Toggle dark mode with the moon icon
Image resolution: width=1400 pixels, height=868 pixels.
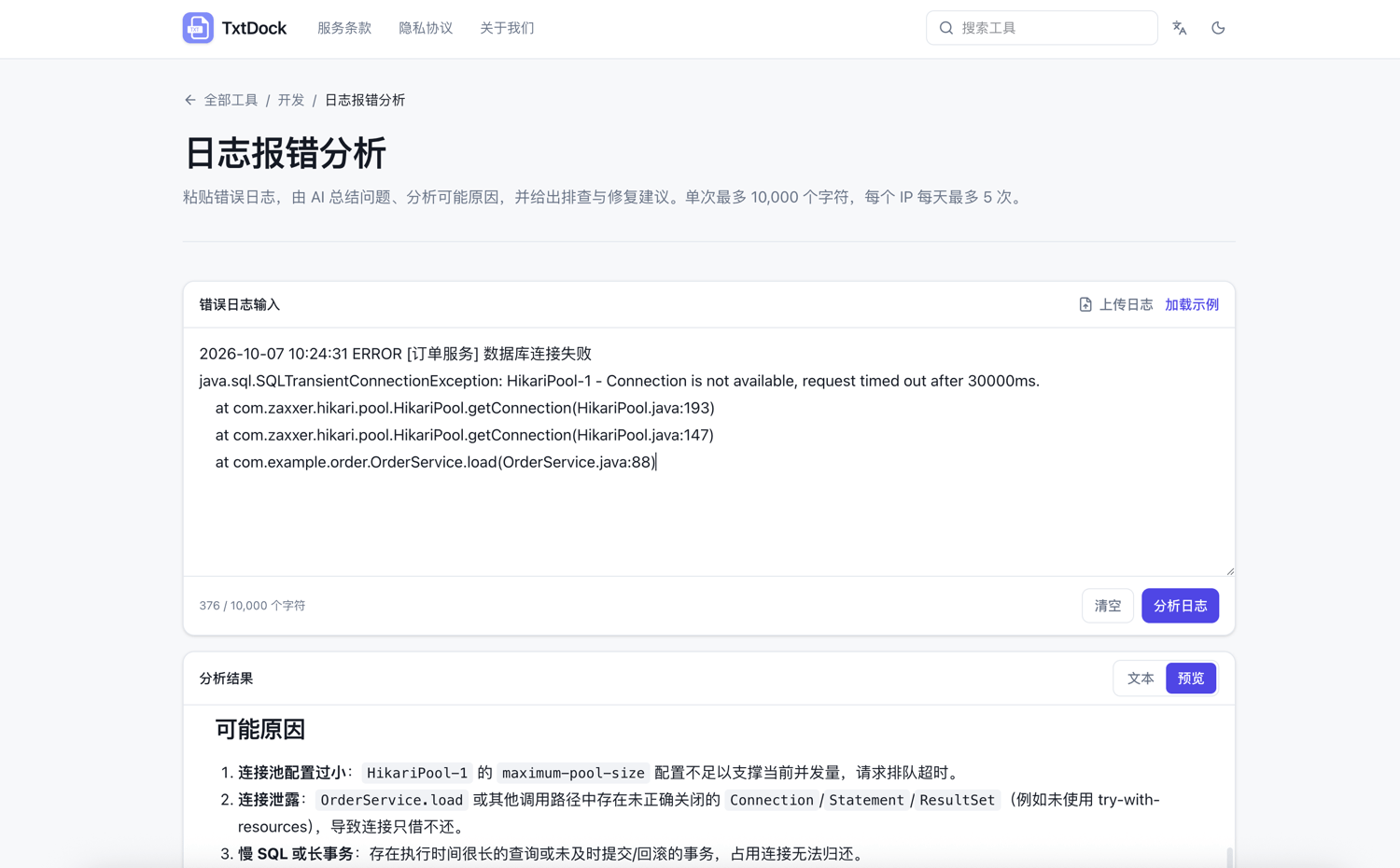tap(1218, 28)
